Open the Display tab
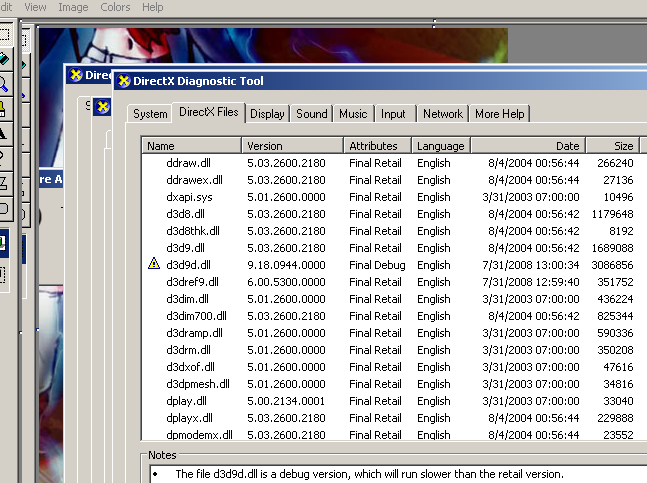The height and width of the screenshot is (483, 647). (x=267, y=114)
